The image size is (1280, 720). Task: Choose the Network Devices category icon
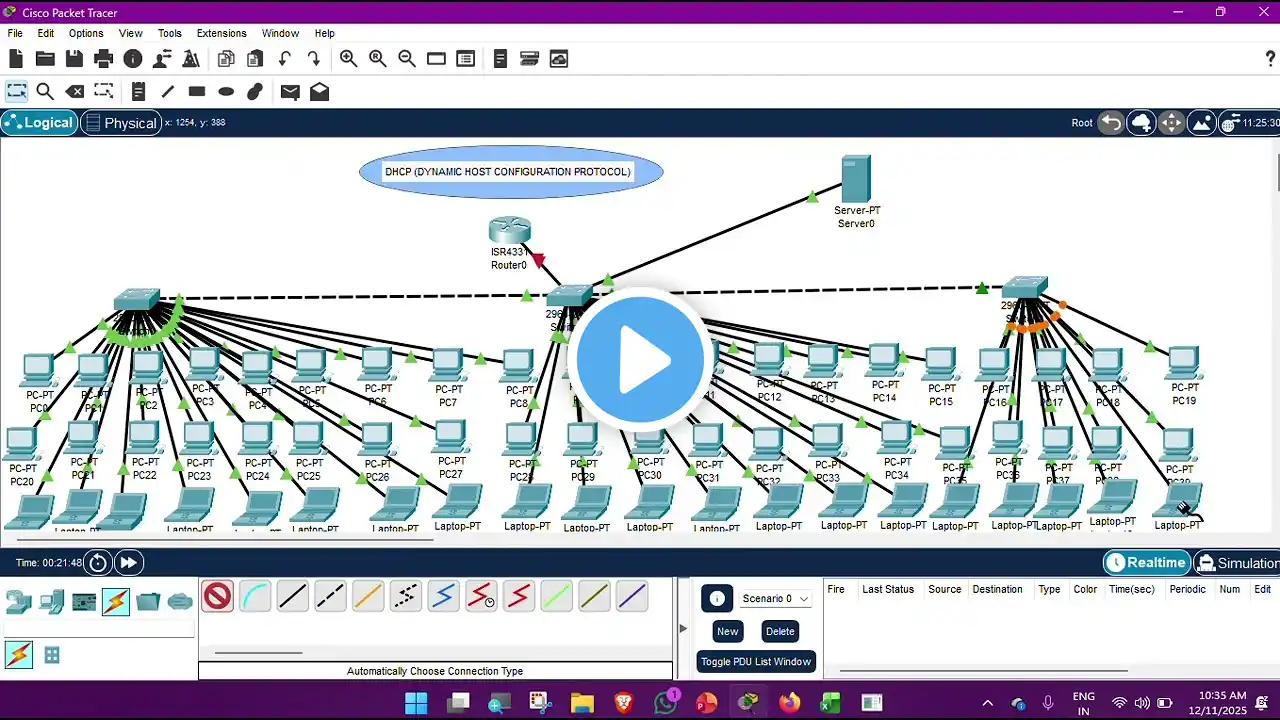(x=18, y=602)
